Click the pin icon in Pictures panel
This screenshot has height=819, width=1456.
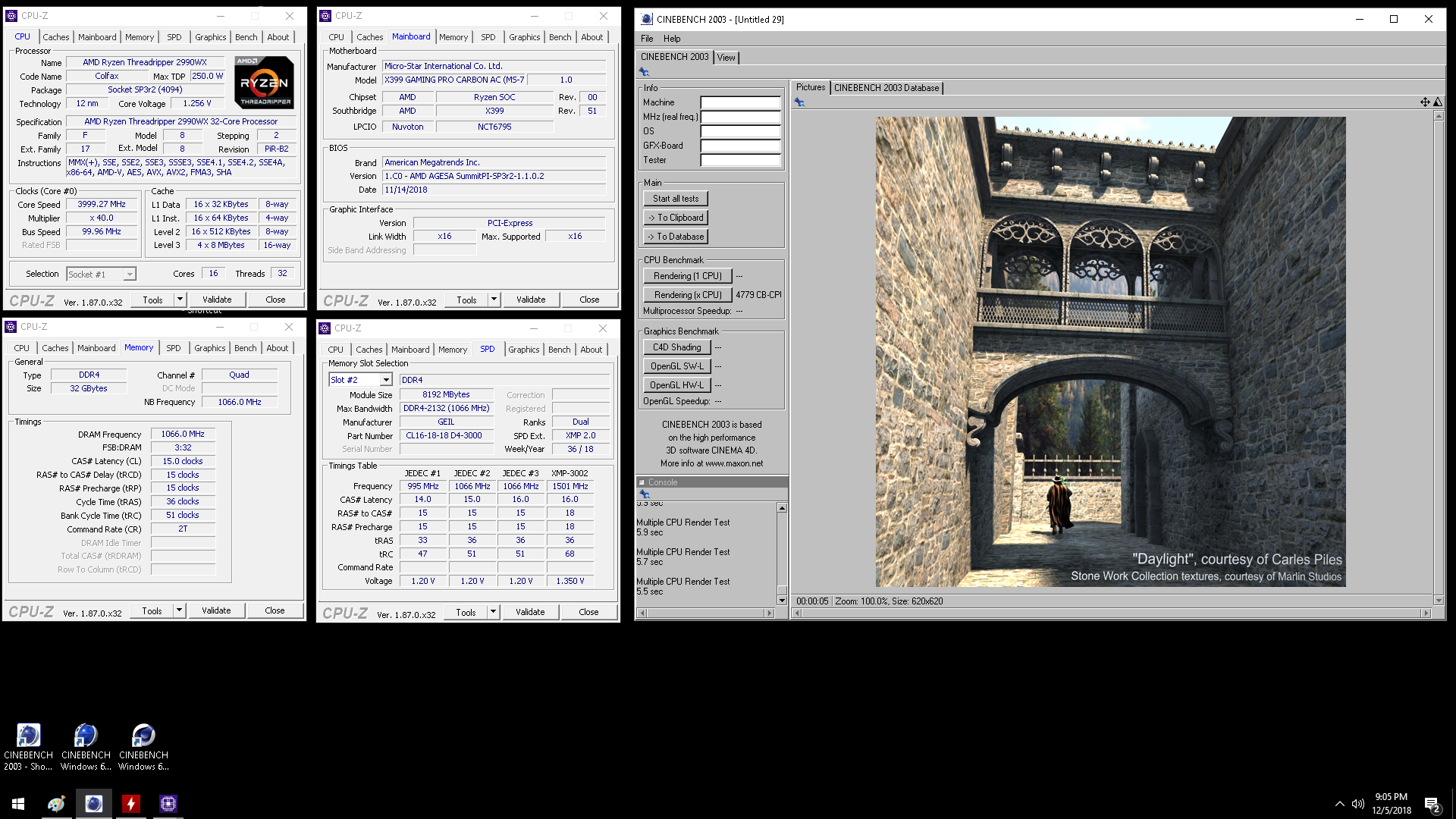(x=799, y=102)
